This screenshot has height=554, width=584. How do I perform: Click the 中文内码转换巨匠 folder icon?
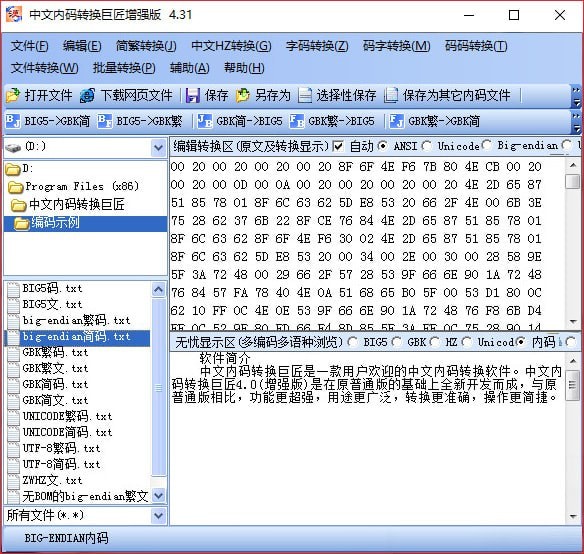pyautogui.click(x=19, y=205)
